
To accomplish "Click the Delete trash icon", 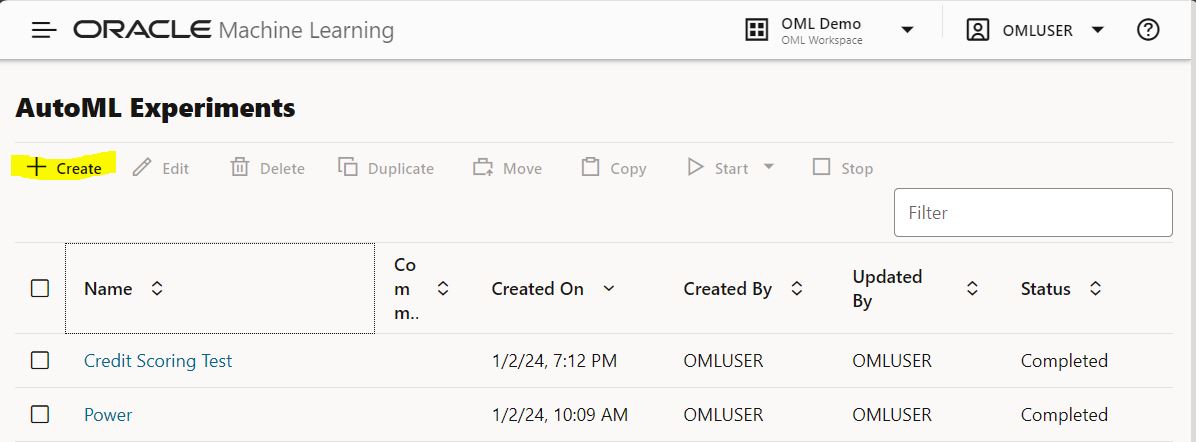I will click(x=240, y=168).
